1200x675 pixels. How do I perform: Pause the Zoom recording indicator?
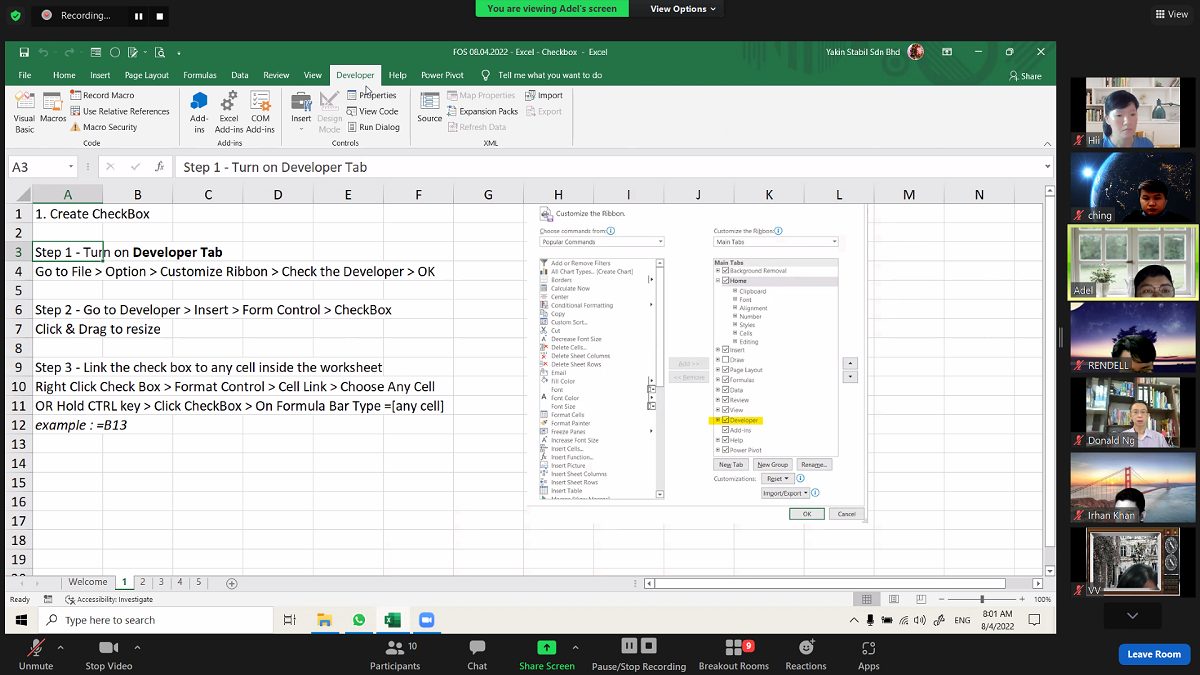(x=139, y=16)
